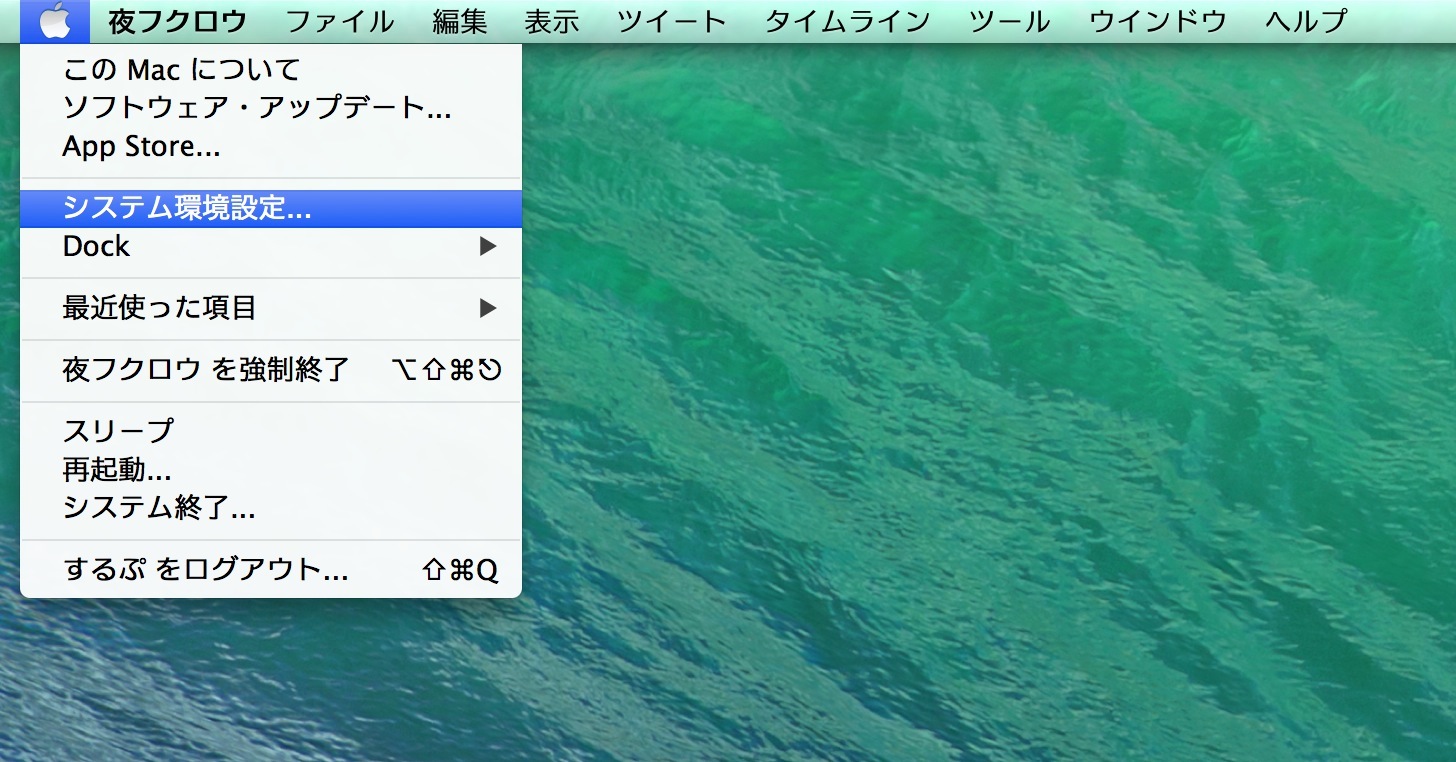Image resolution: width=1456 pixels, height=762 pixels.
Task: Choose するぷ をログアウト…
Action: 271,570
